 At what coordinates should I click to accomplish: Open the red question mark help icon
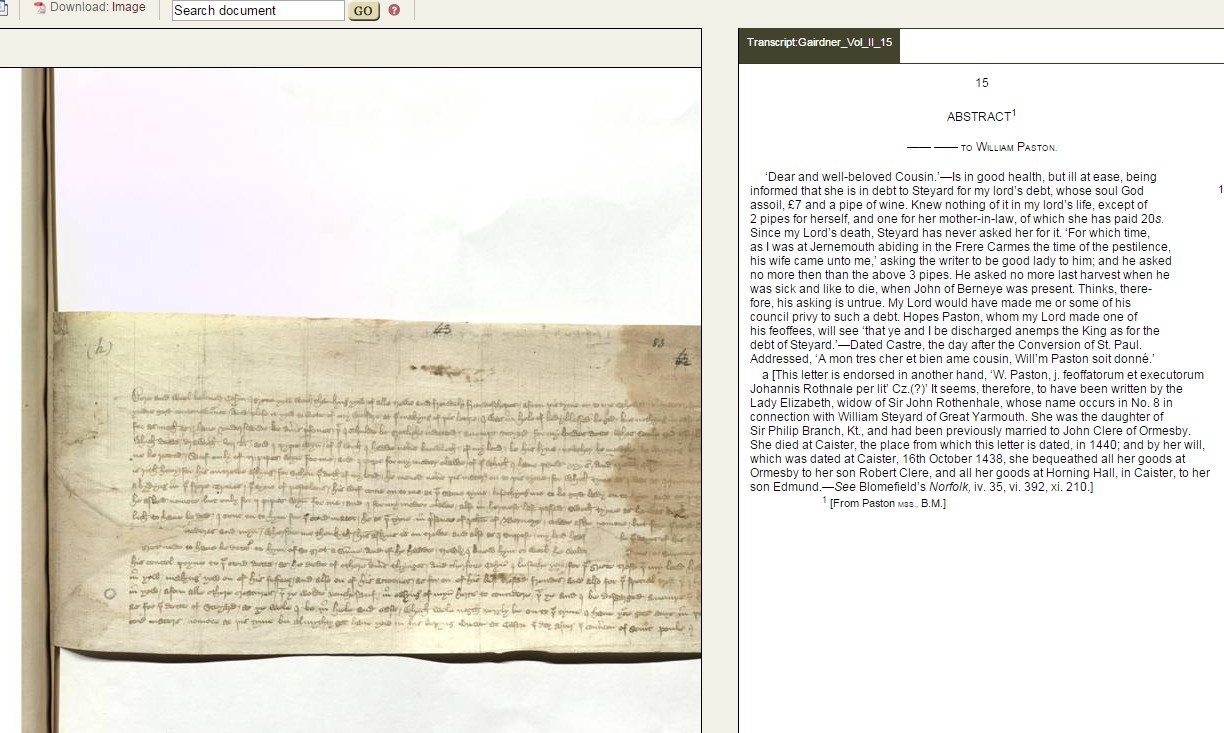[394, 10]
